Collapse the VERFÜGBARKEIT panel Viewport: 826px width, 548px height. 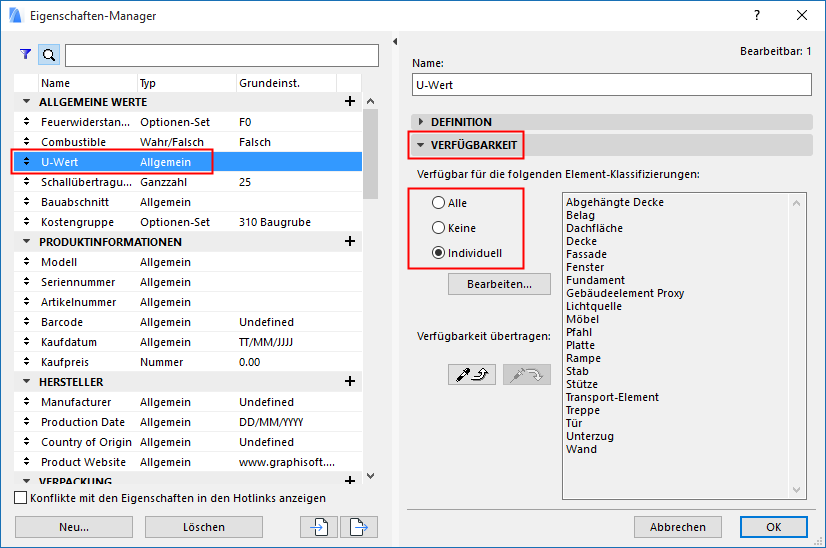coord(420,145)
